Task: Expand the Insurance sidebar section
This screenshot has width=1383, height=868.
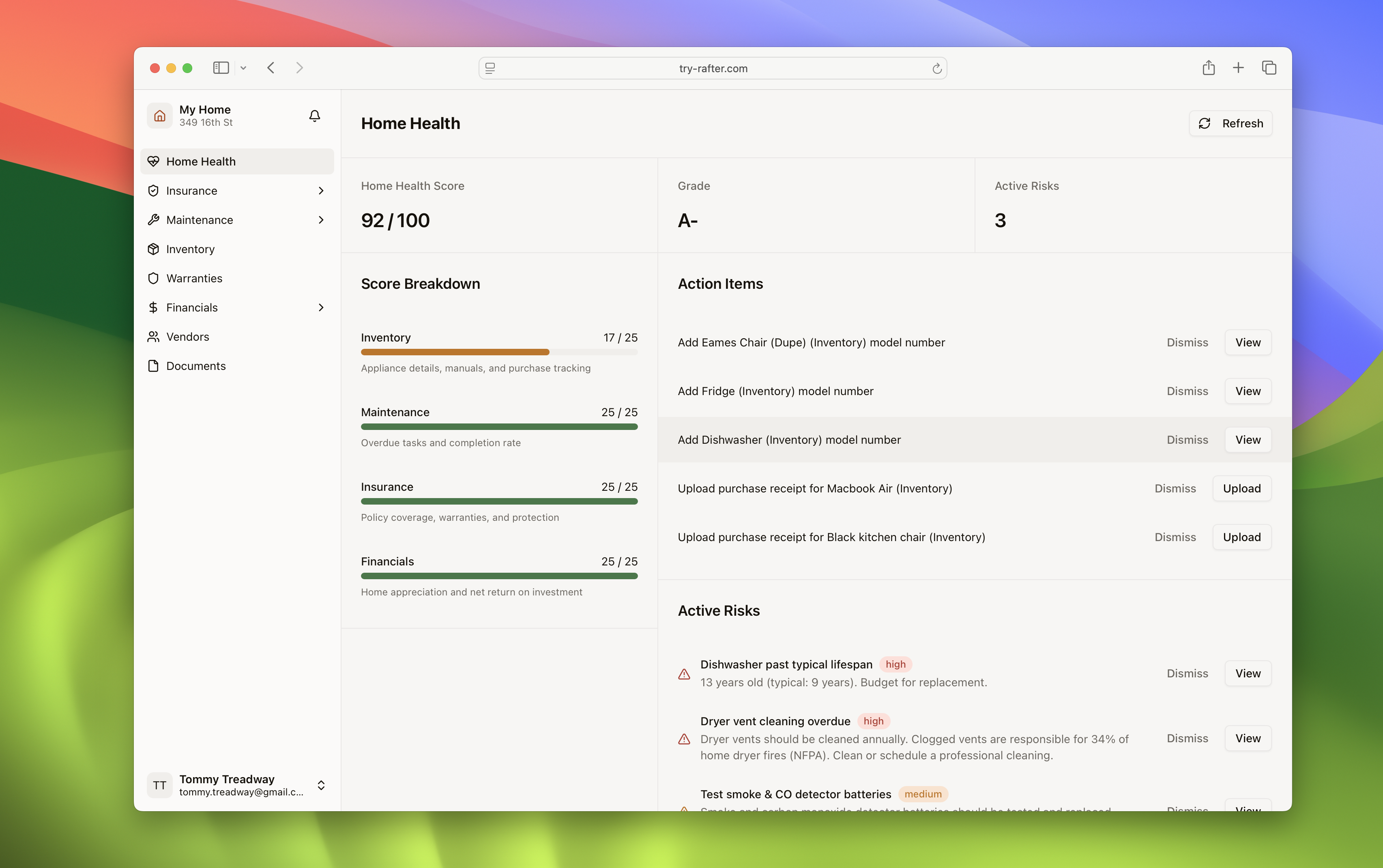Action: tap(321, 191)
